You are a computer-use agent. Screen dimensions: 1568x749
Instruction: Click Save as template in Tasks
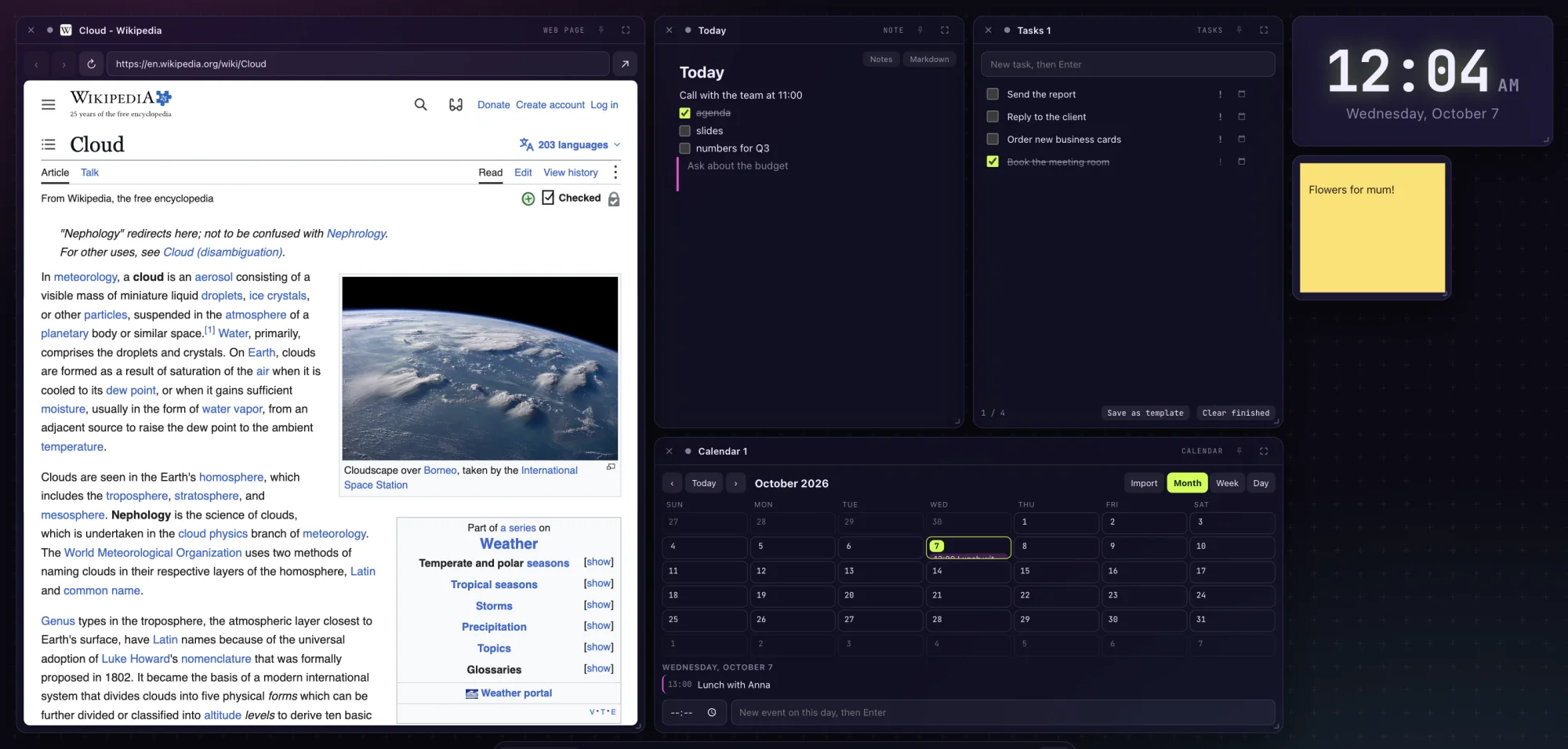(x=1145, y=413)
